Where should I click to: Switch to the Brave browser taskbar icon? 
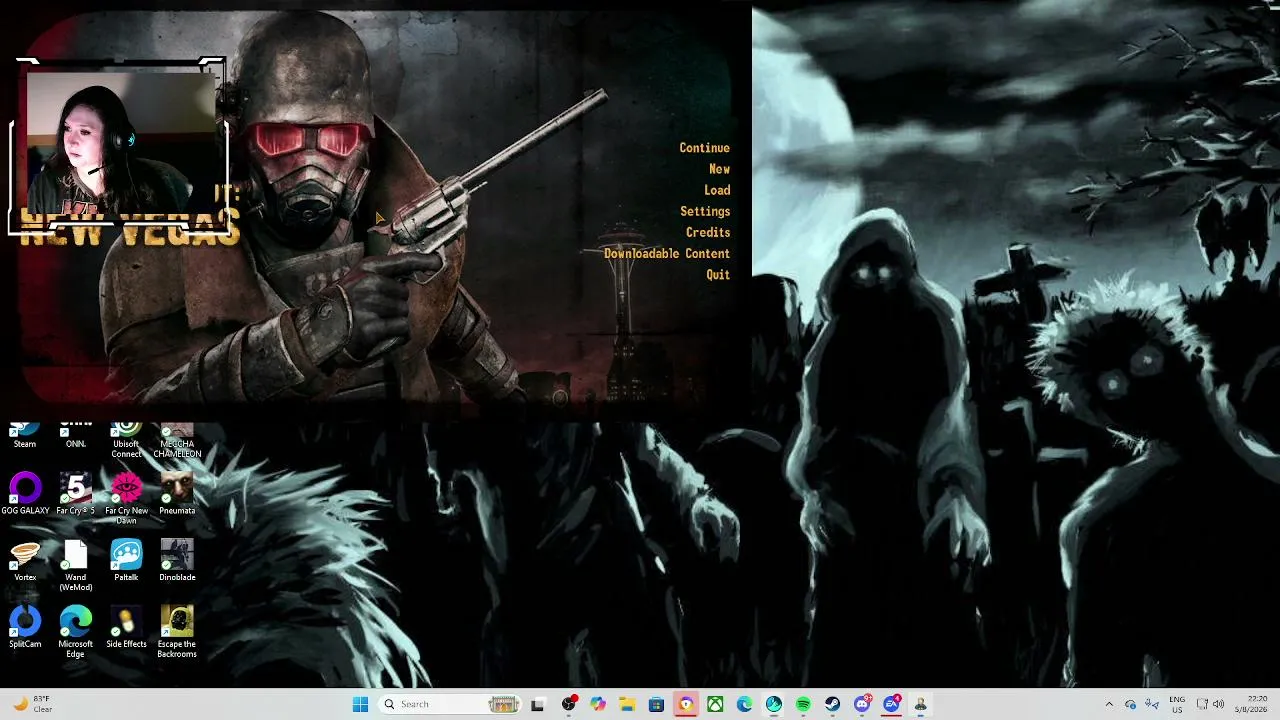[686, 704]
